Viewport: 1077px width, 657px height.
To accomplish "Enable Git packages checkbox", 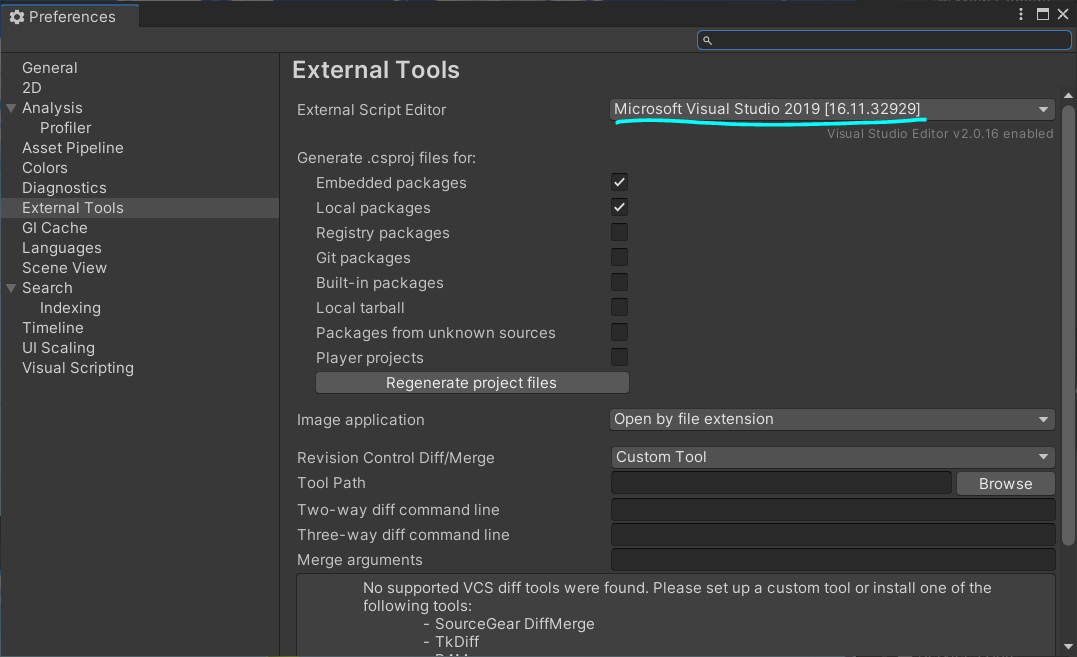I will click(619, 257).
